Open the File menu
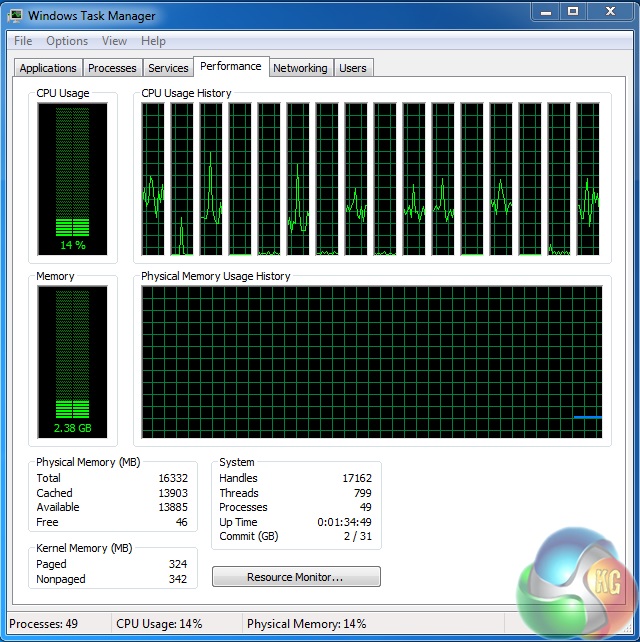Screen dimensions: 640x642 tap(23, 41)
